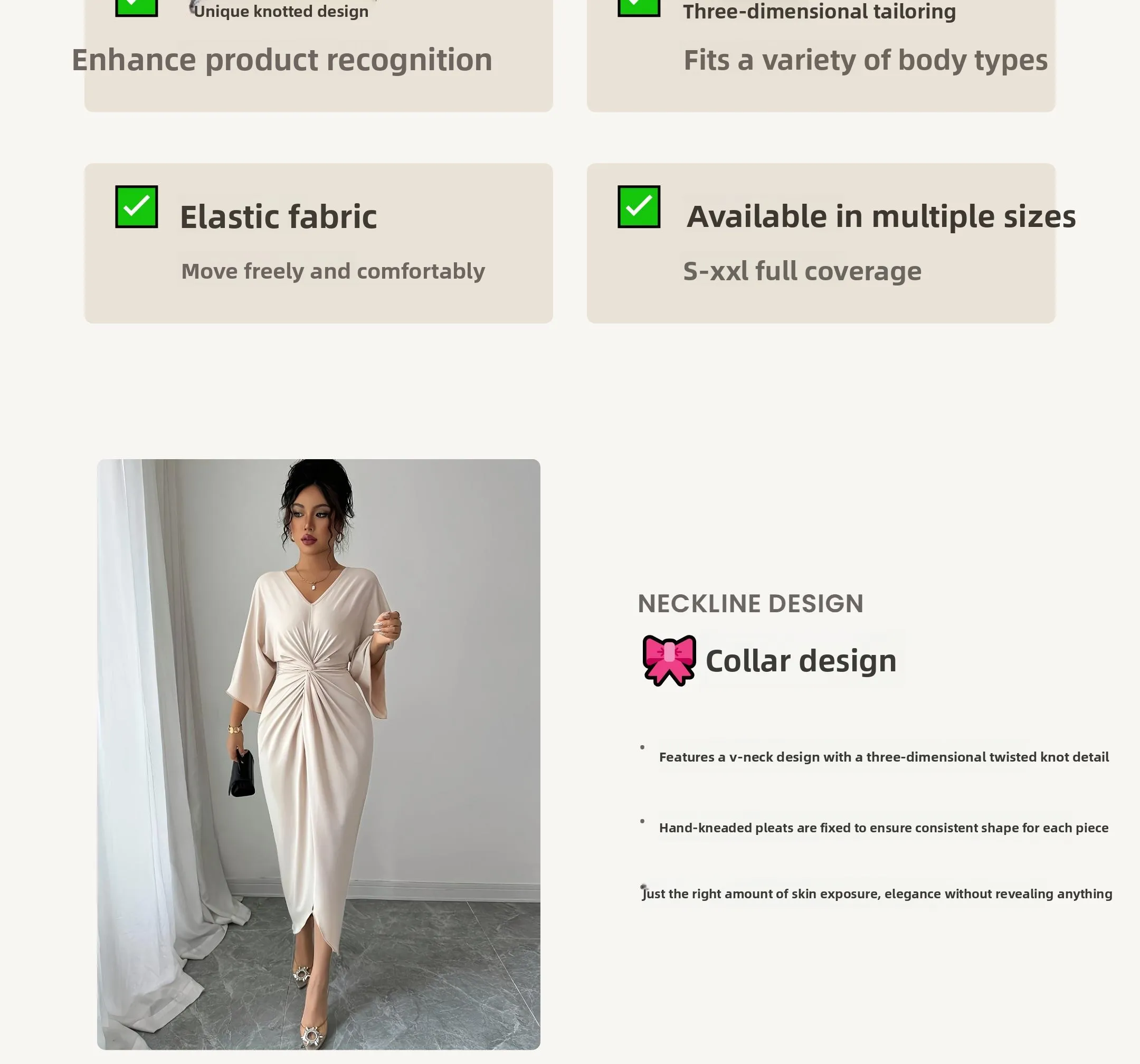Click the skin exposure elegance description line

[877, 894]
